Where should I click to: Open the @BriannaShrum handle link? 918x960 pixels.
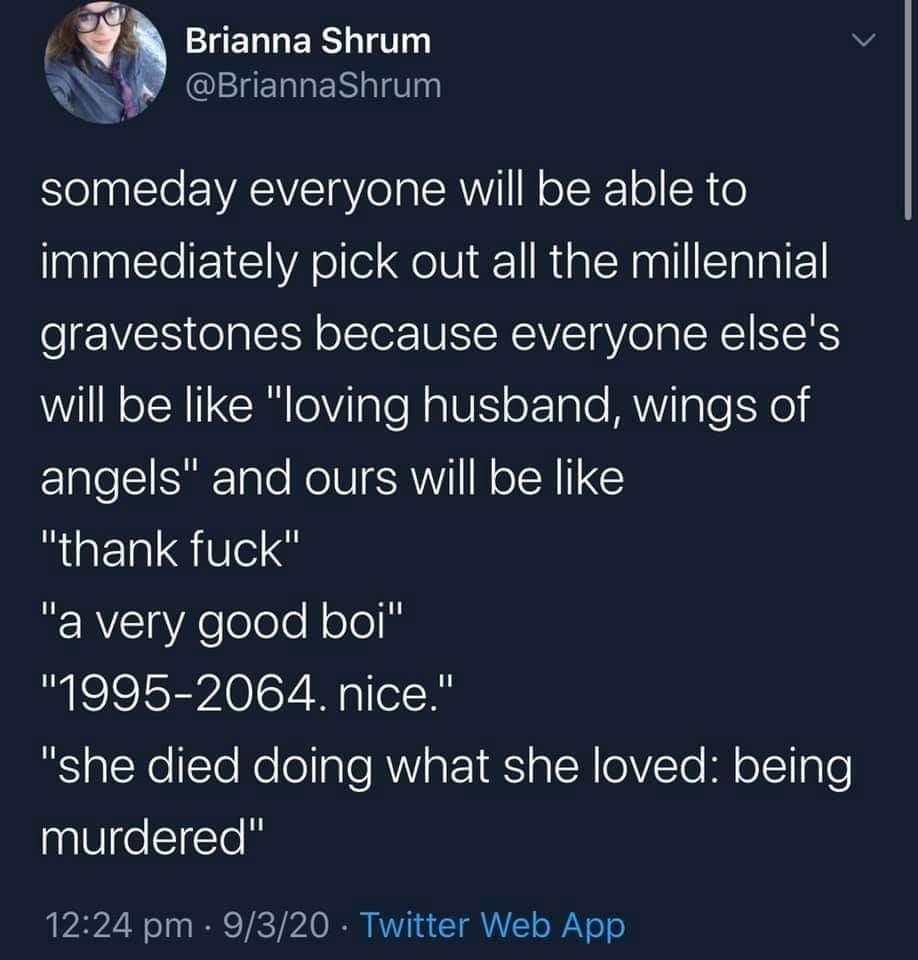point(313,86)
